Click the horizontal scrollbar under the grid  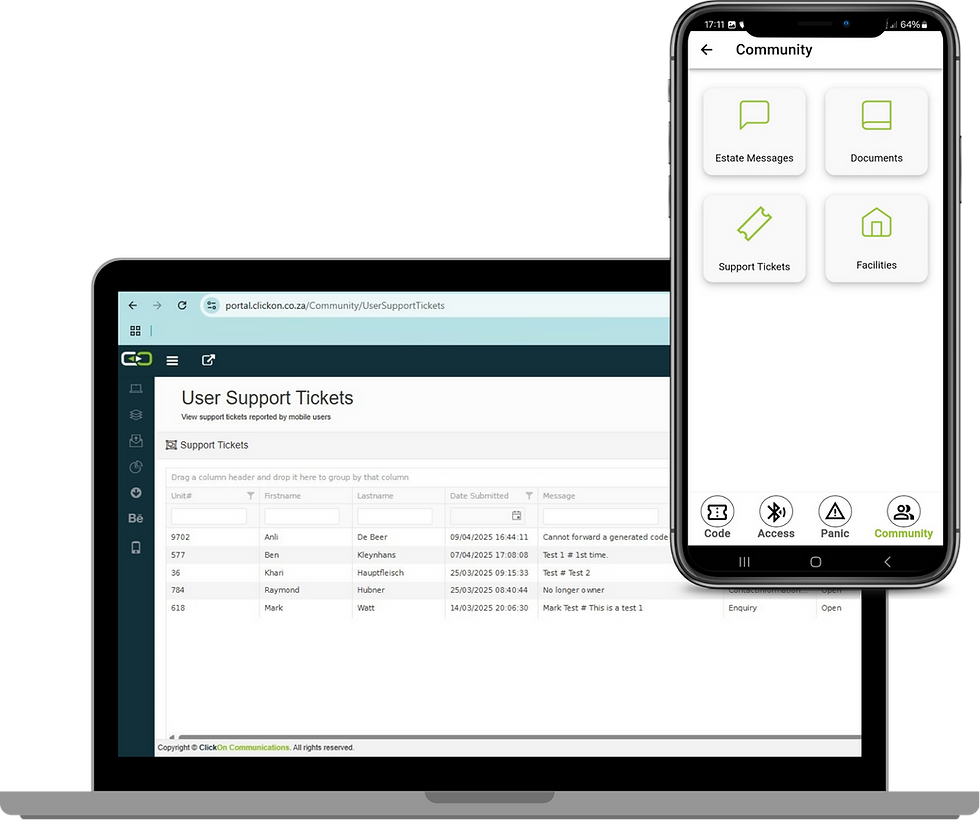(x=518, y=738)
